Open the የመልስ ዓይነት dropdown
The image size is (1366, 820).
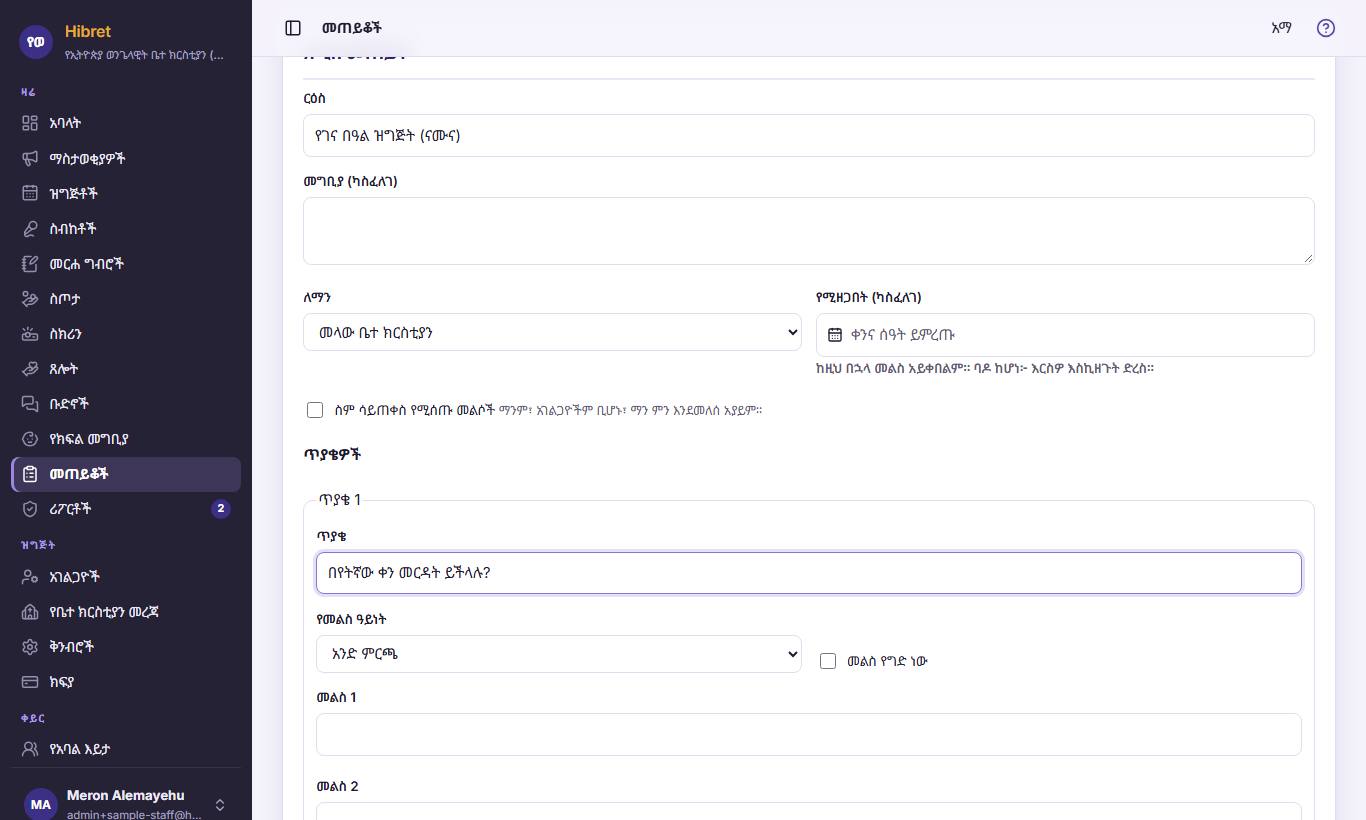coord(559,654)
